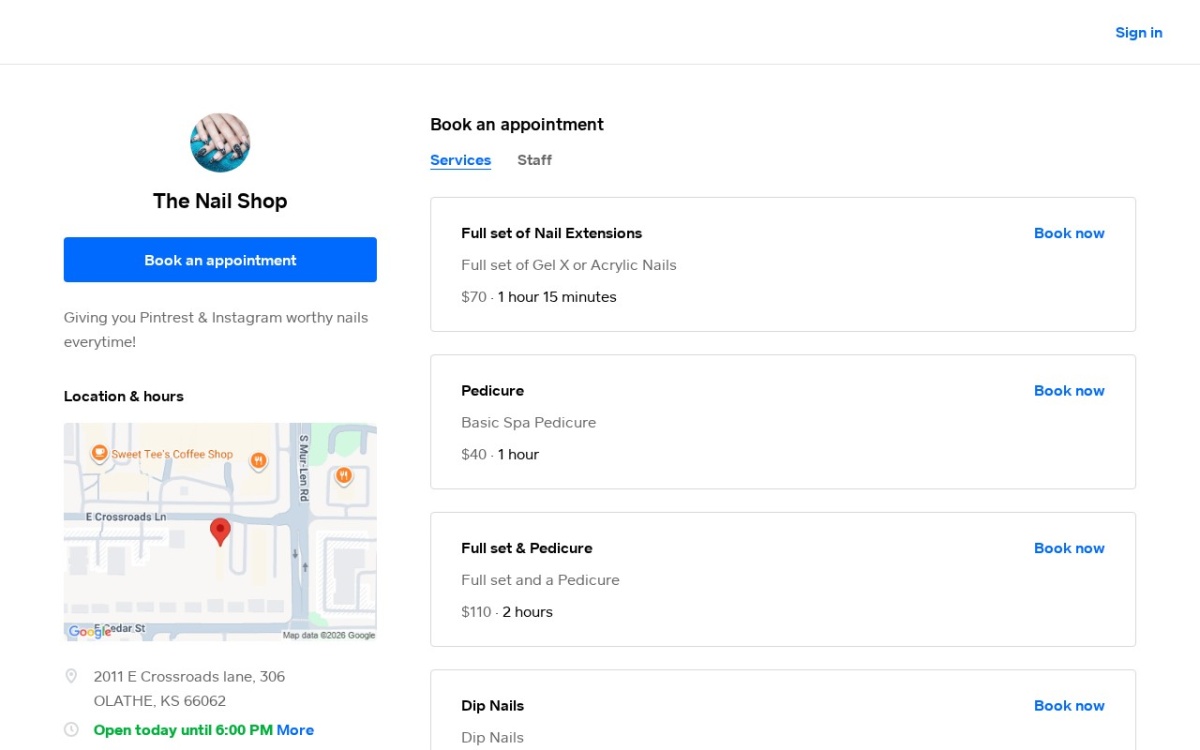The height and width of the screenshot is (750, 1200).
Task: Click the location pin icon beside address
Action: 71,677
